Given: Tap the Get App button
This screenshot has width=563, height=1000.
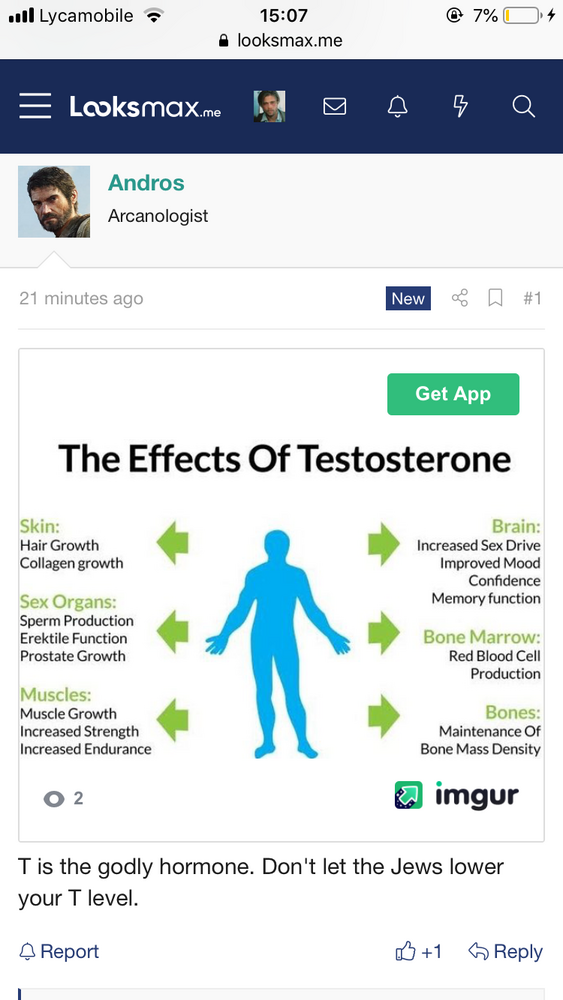Looking at the screenshot, I should click(453, 394).
